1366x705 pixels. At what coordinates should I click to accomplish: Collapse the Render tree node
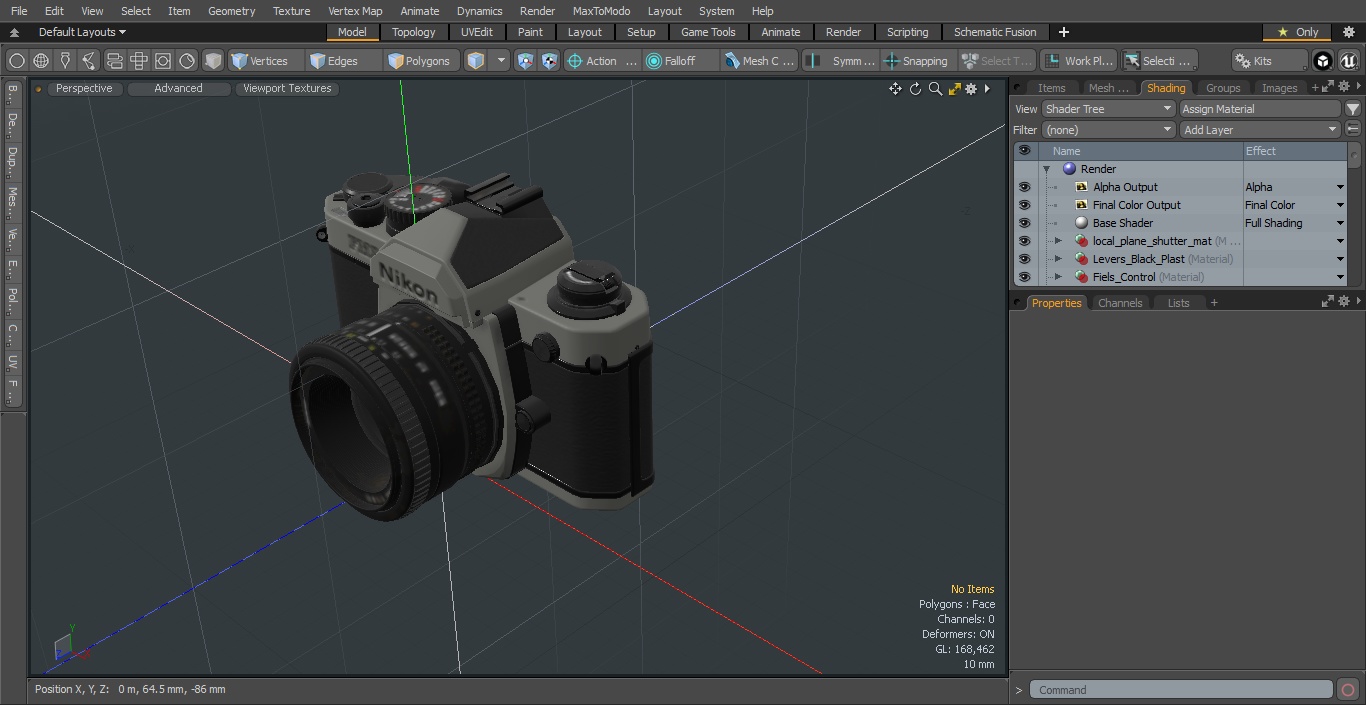tap(1046, 169)
